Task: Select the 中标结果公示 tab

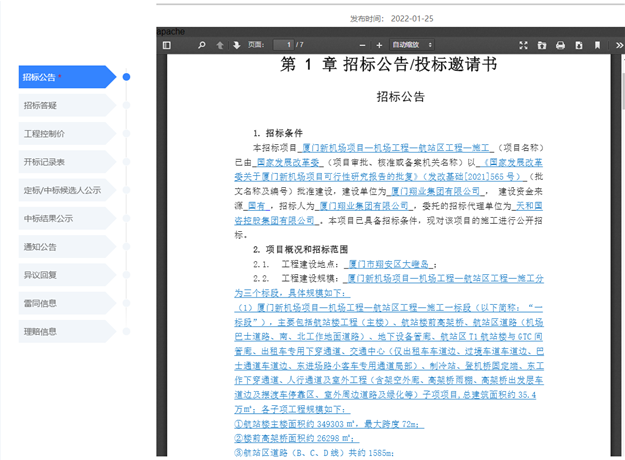Action: [x=67, y=218]
